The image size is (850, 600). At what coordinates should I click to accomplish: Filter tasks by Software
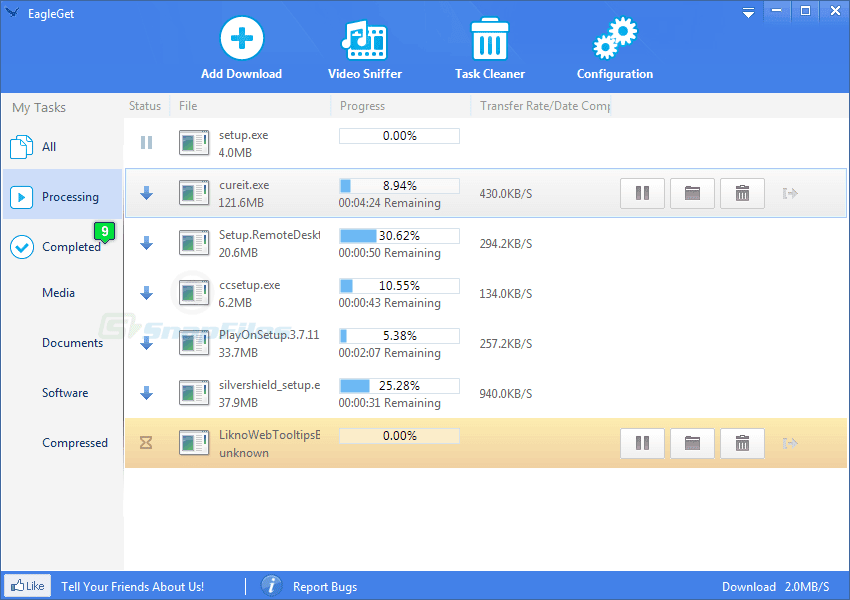[65, 393]
